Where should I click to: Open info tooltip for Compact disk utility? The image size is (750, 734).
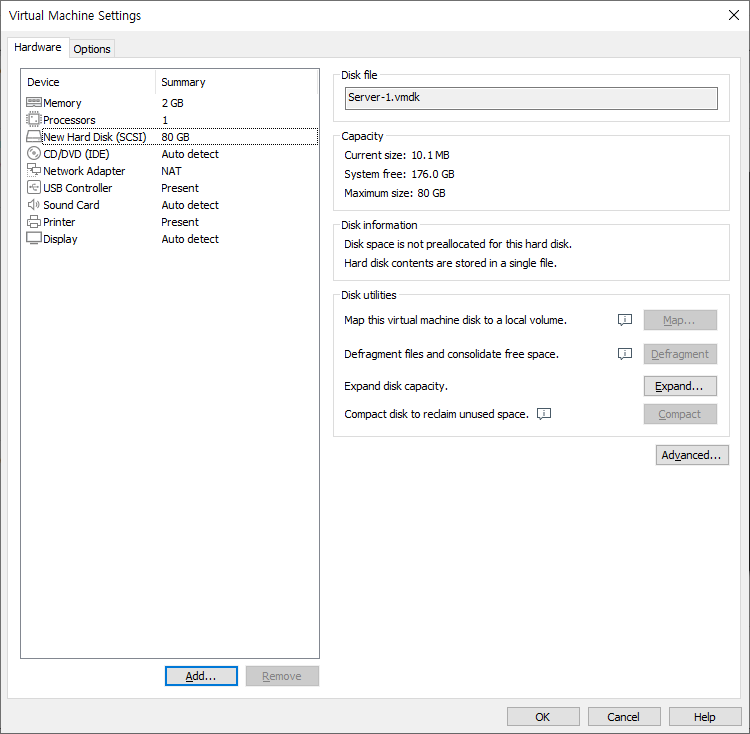[544, 414]
